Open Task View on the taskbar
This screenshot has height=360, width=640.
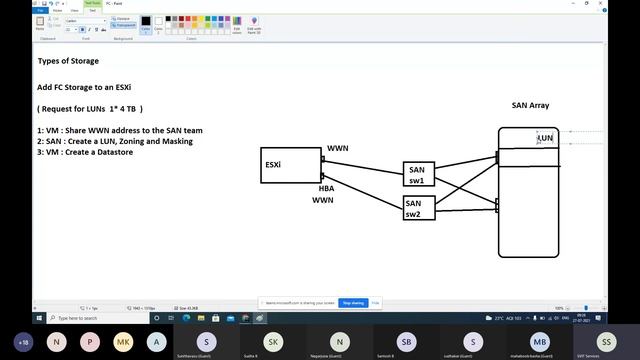[x=171, y=318]
